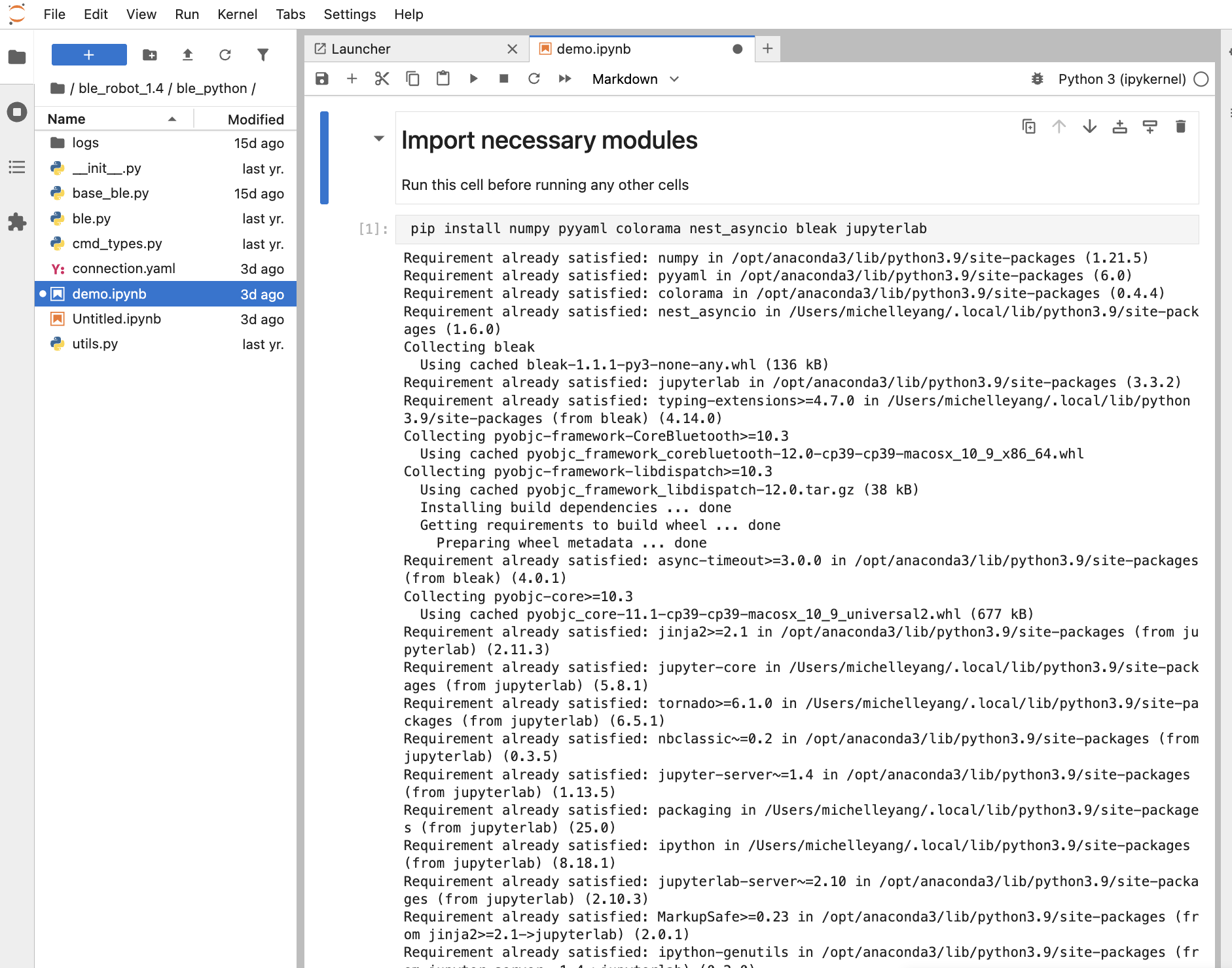
Task: Open the running terminals and kernels panel
Action: click(17, 112)
